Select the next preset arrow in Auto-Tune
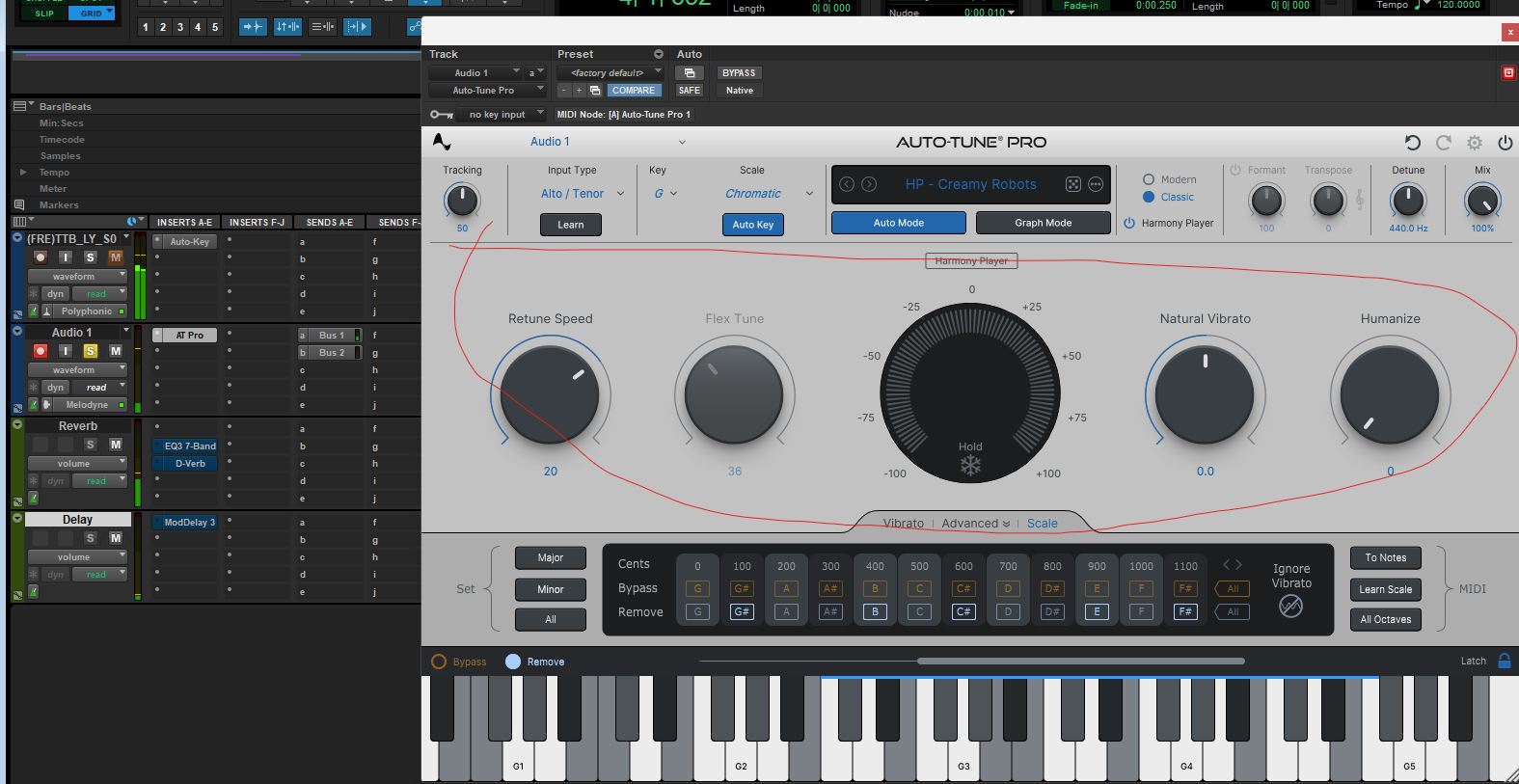 (869, 184)
